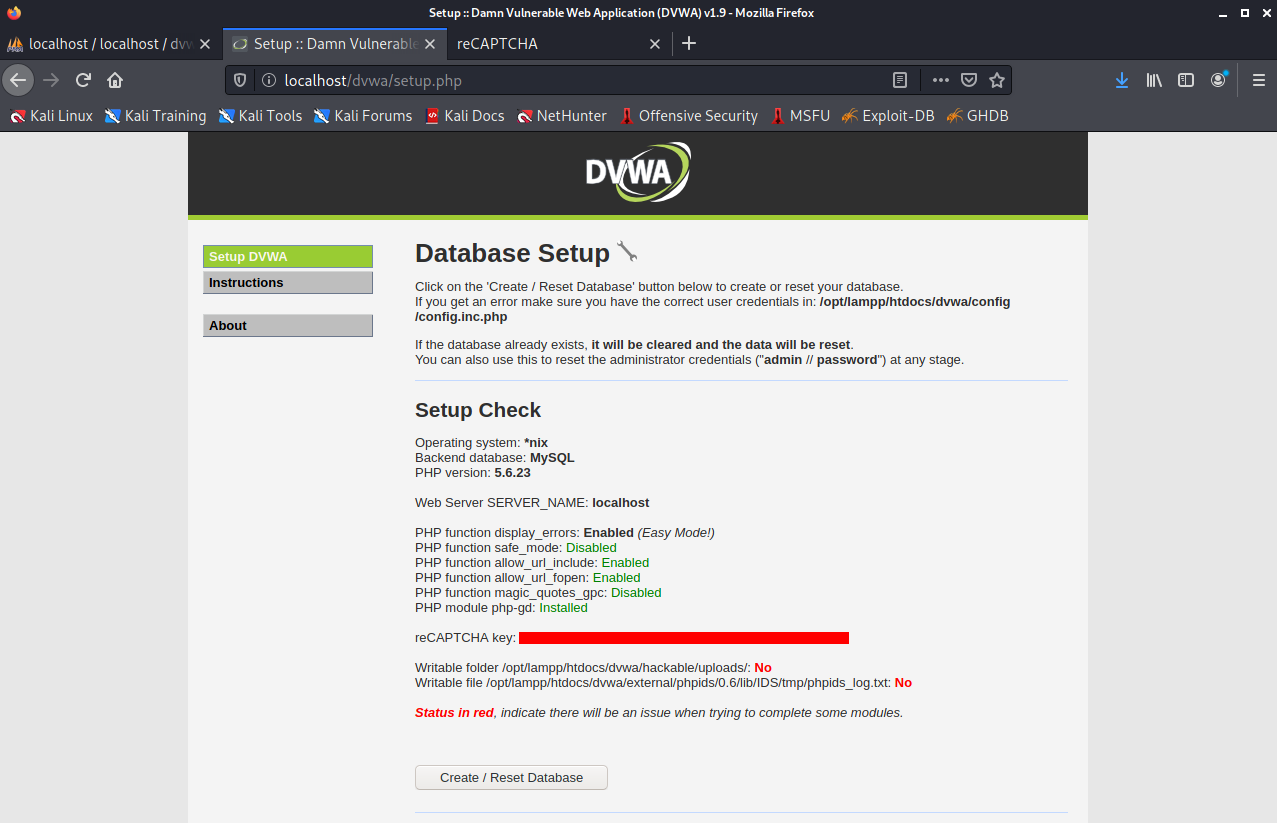Open the page actions three-dot menu
1277x823 pixels.
(x=940, y=80)
